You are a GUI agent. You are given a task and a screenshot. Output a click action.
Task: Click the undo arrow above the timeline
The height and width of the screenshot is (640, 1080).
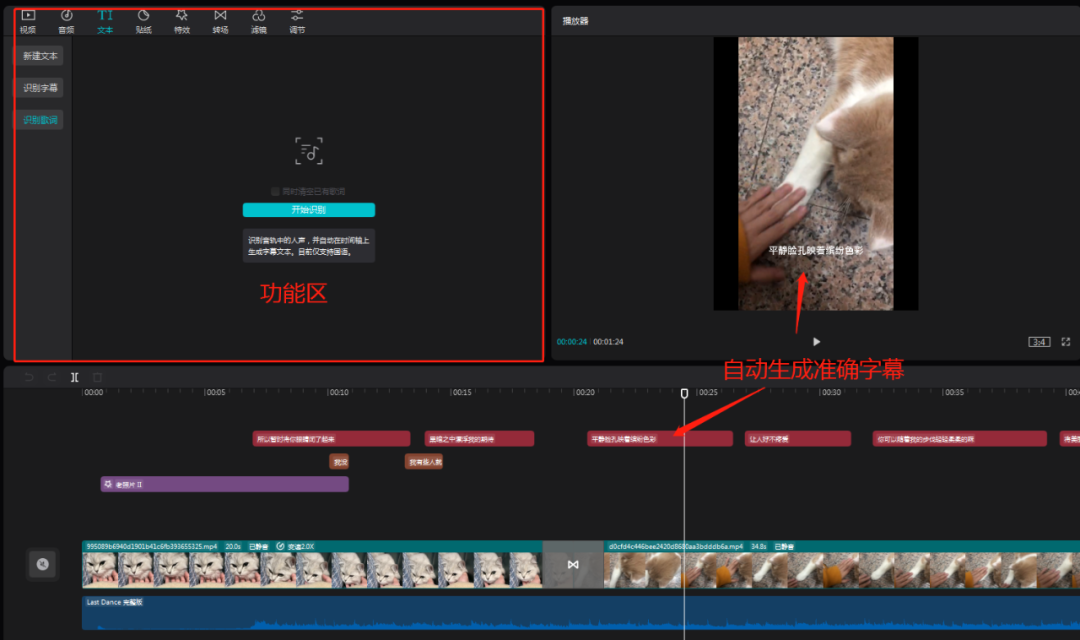(x=28, y=377)
